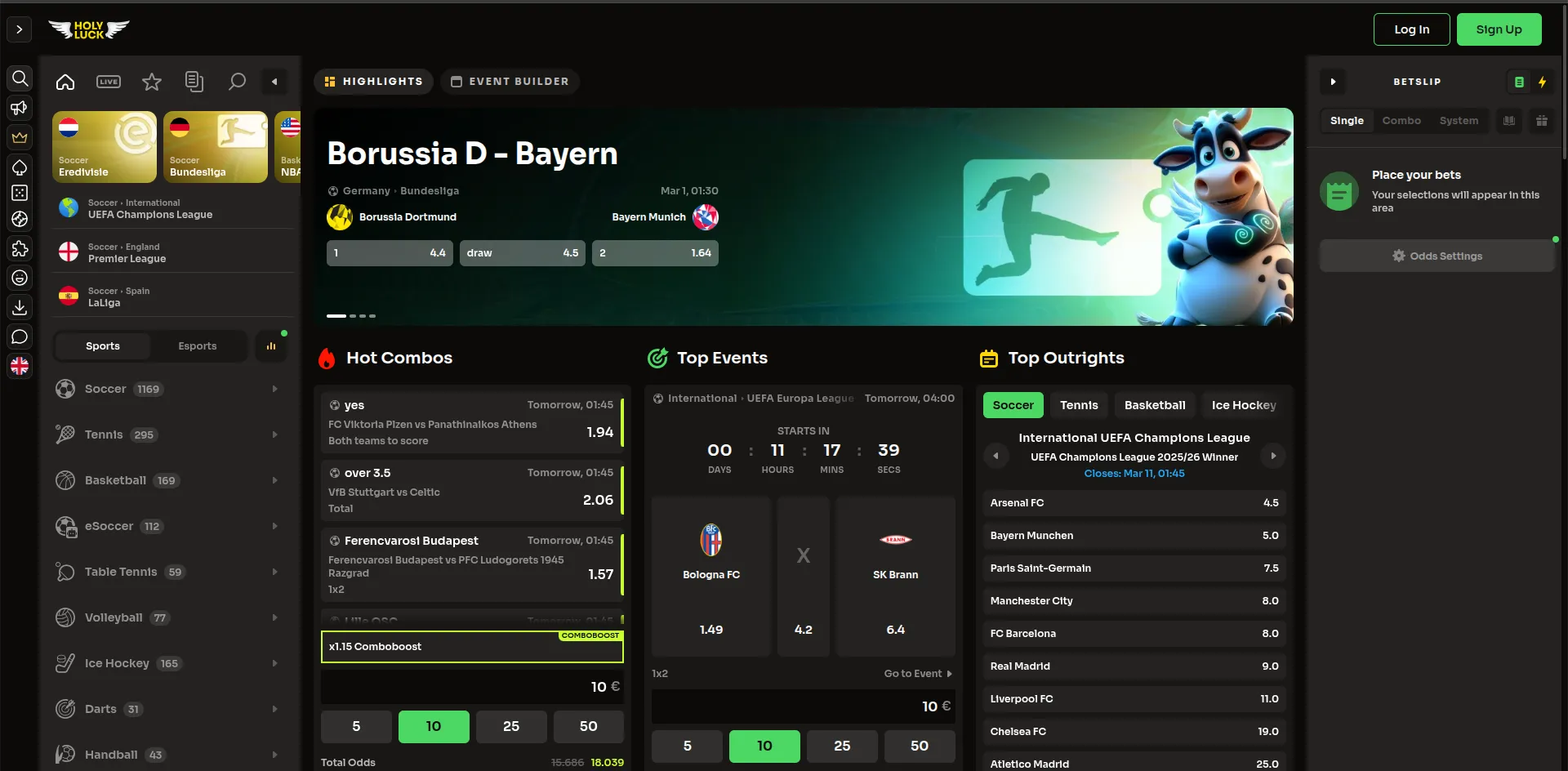Collapse the betslip panel arrow
This screenshot has height=771, width=1568.
(1333, 82)
